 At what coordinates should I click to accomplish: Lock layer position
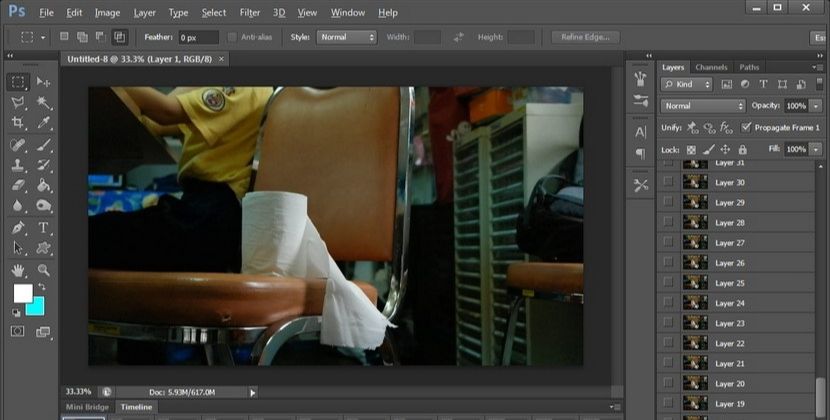(x=726, y=150)
